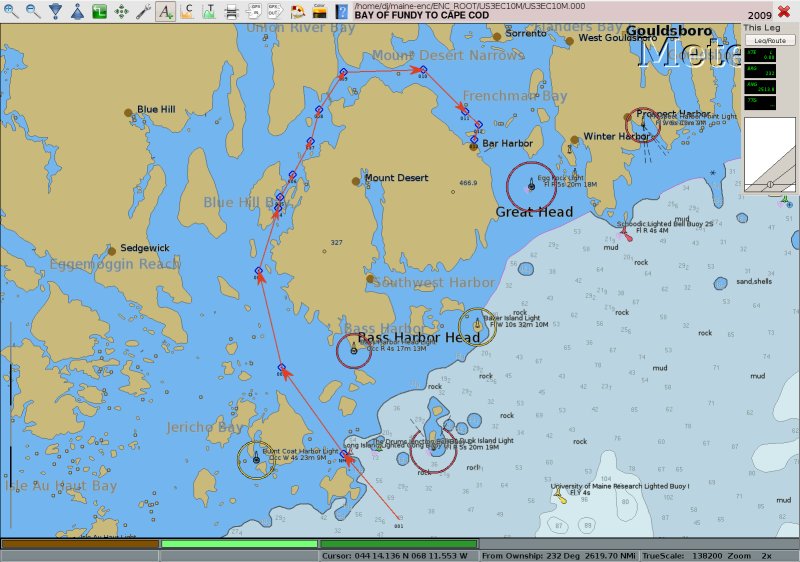Open help with the question mark icon
This screenshot has width=800, height=562.
pos(342,12)
